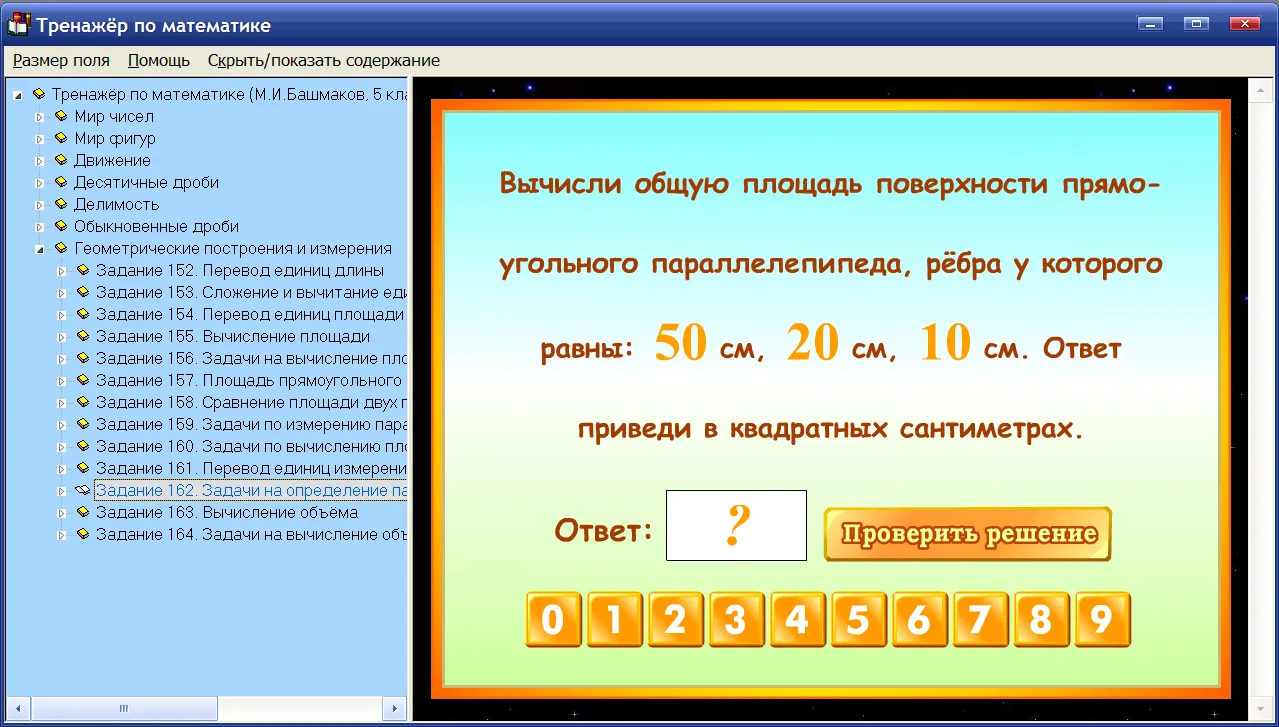Click the book icon beside Мир фигур
Screen dimensions: 1279x727
tap(60, 138)
